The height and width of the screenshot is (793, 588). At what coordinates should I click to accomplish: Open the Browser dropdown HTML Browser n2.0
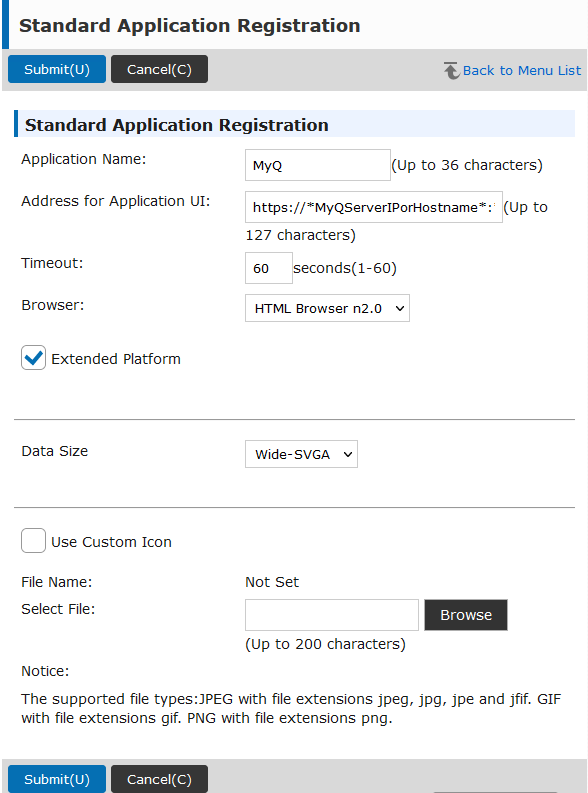point(327,308)
